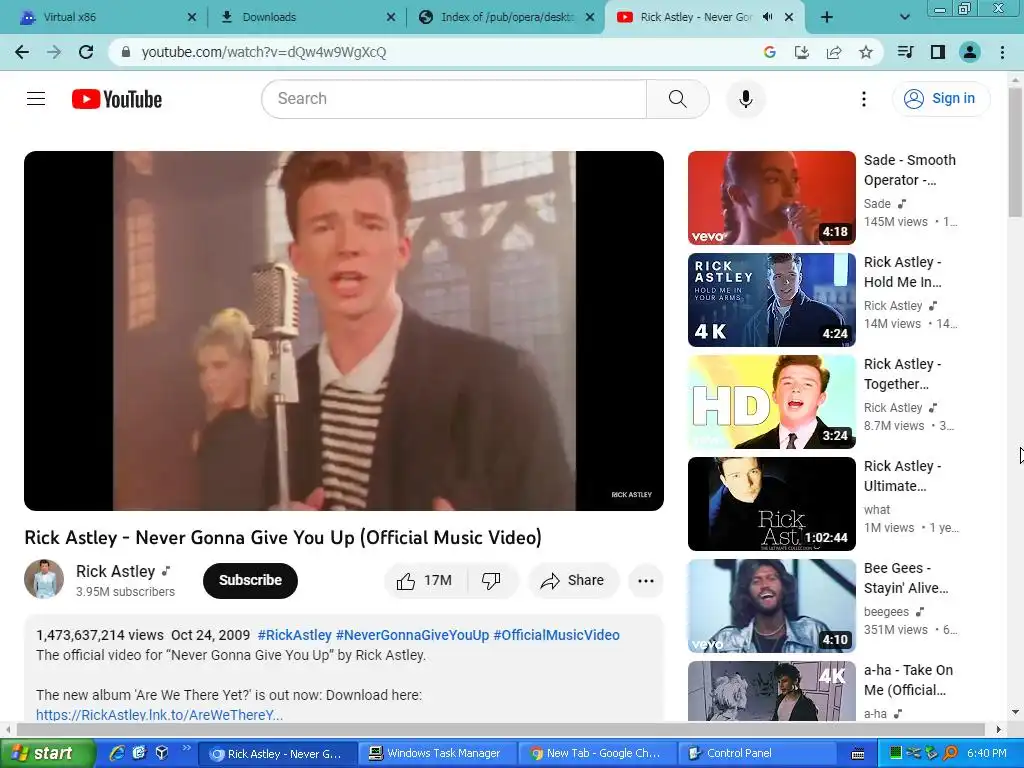
Task: Like the video with thumbs up
Action: [426, 581]
